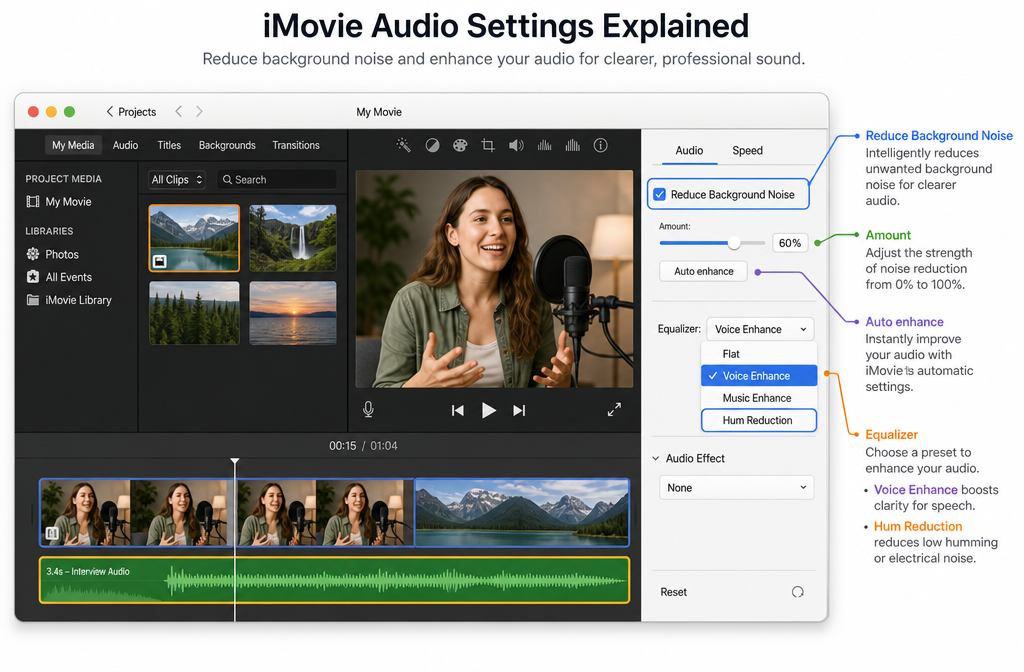Open the color correction palette icon
Viewport: 1024px width, 672px height.
(x=460, y=145)
